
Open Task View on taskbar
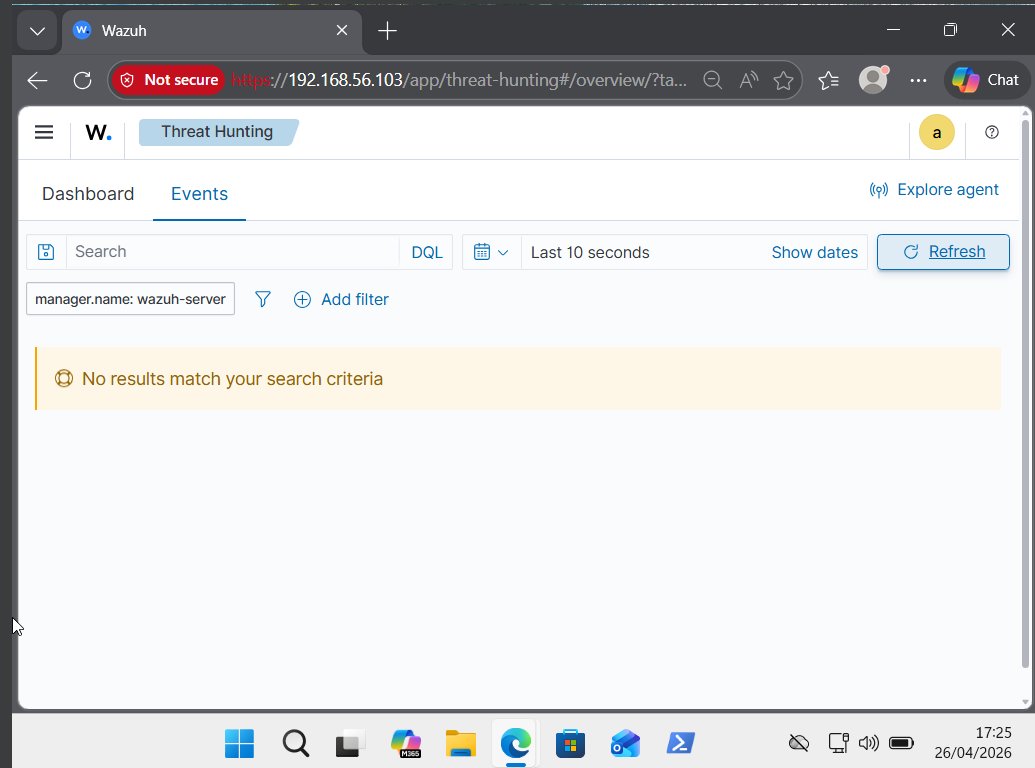click(350, 744)
